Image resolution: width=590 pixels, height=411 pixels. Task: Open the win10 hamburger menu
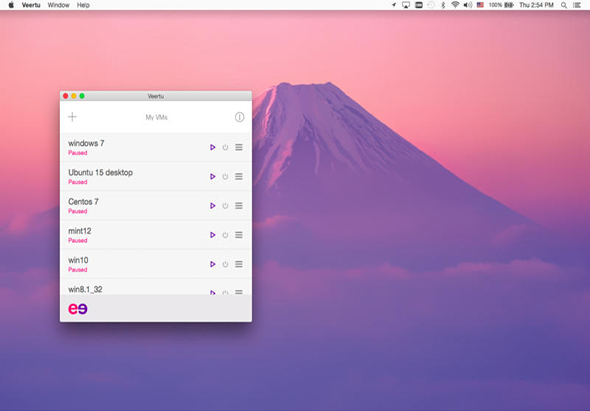tap(239, 264)
